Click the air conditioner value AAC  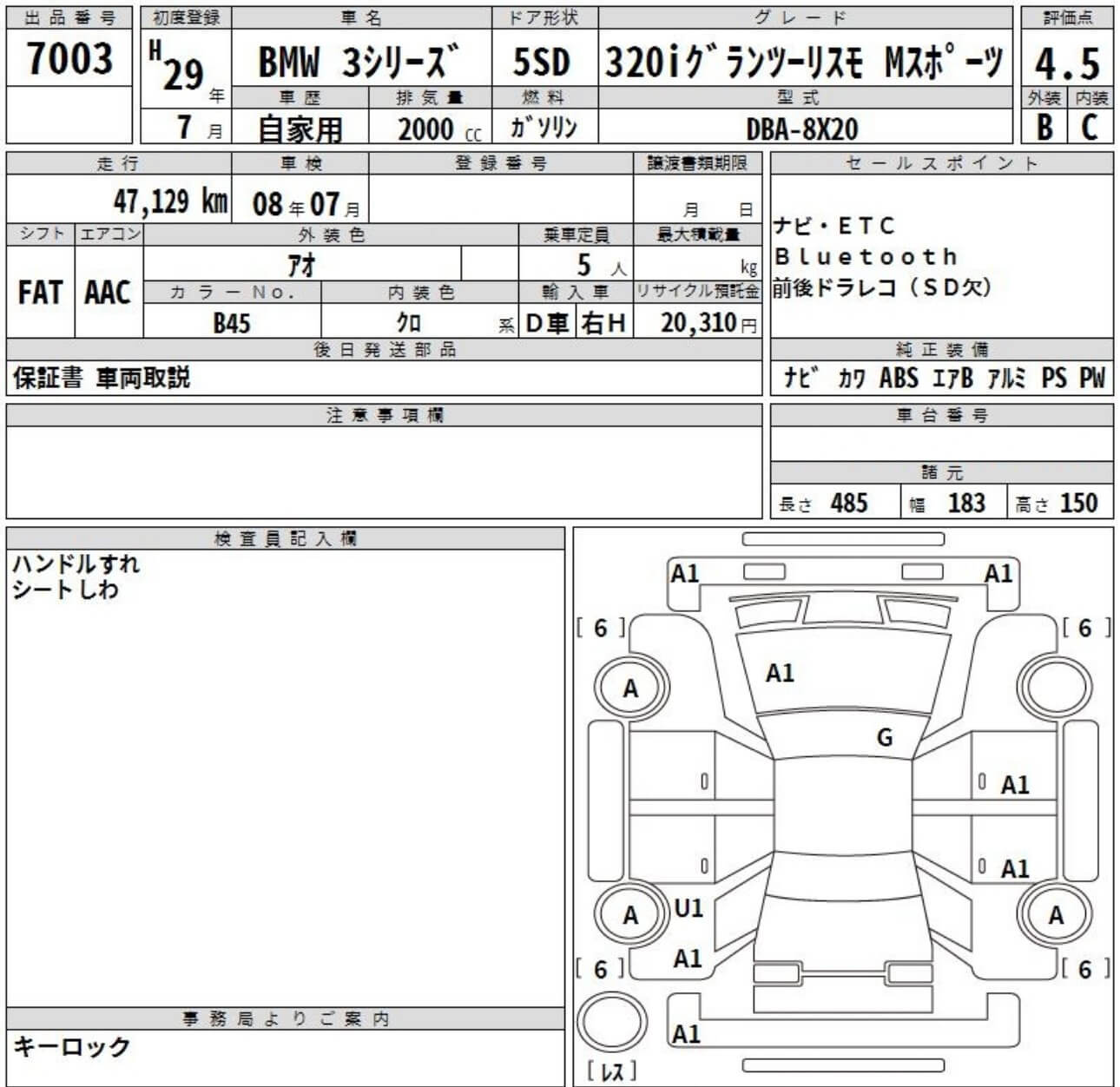[x=108, y=293]
